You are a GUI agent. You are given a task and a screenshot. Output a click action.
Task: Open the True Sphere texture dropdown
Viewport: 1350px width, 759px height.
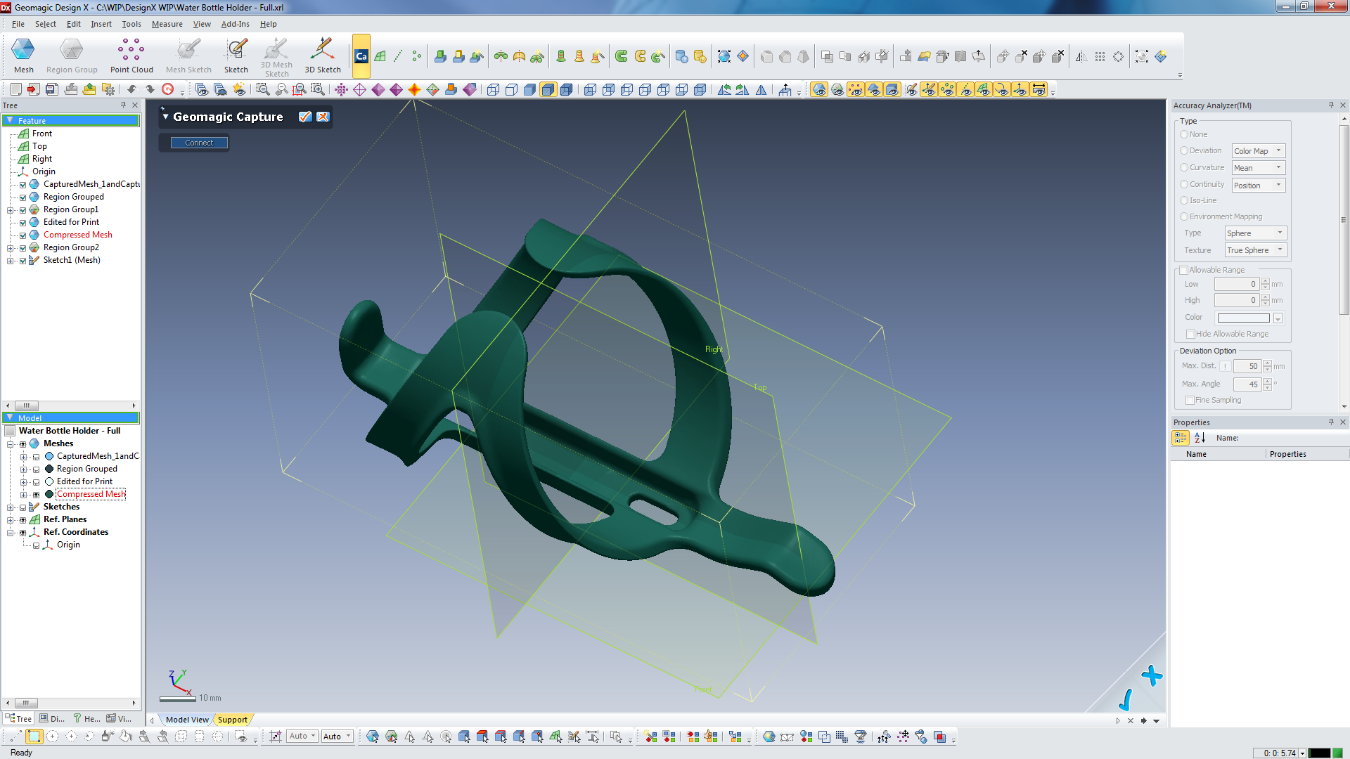(x=1256, y=250)
